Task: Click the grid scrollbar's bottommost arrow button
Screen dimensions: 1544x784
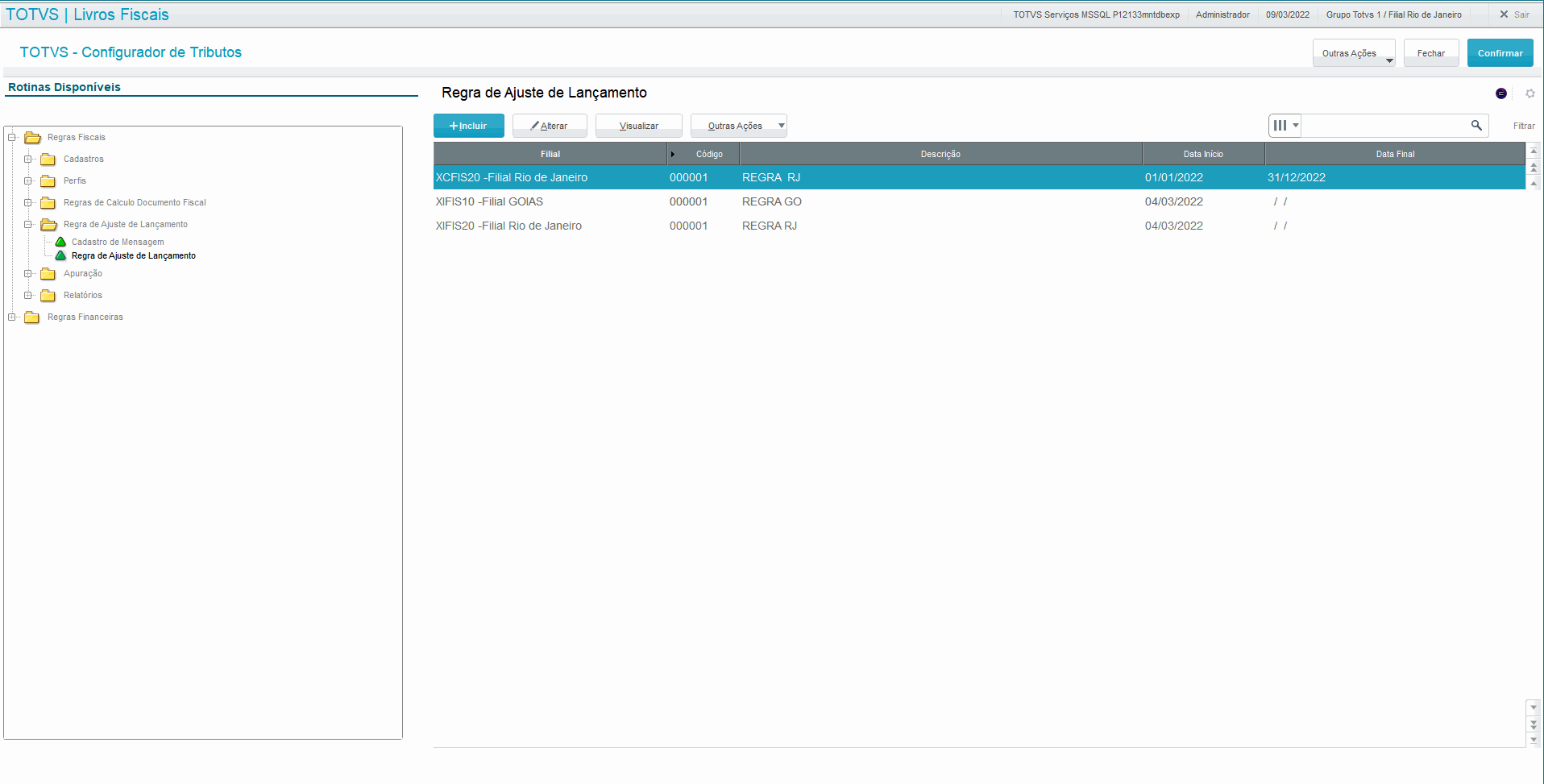Action: 1534,740
